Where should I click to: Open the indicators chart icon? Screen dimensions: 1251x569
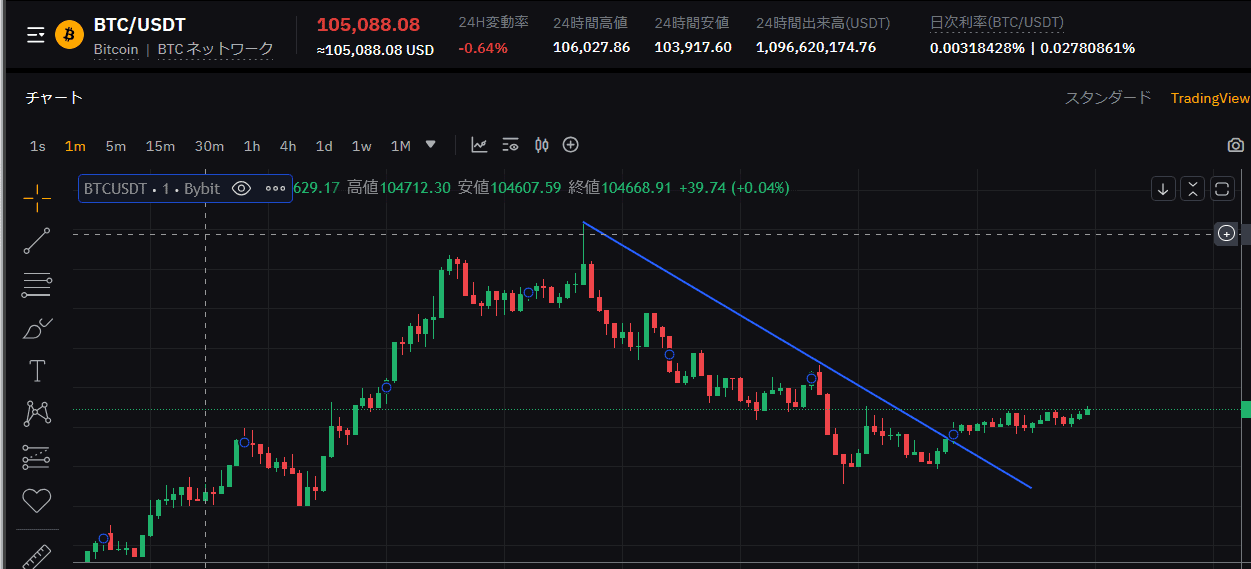480,145
